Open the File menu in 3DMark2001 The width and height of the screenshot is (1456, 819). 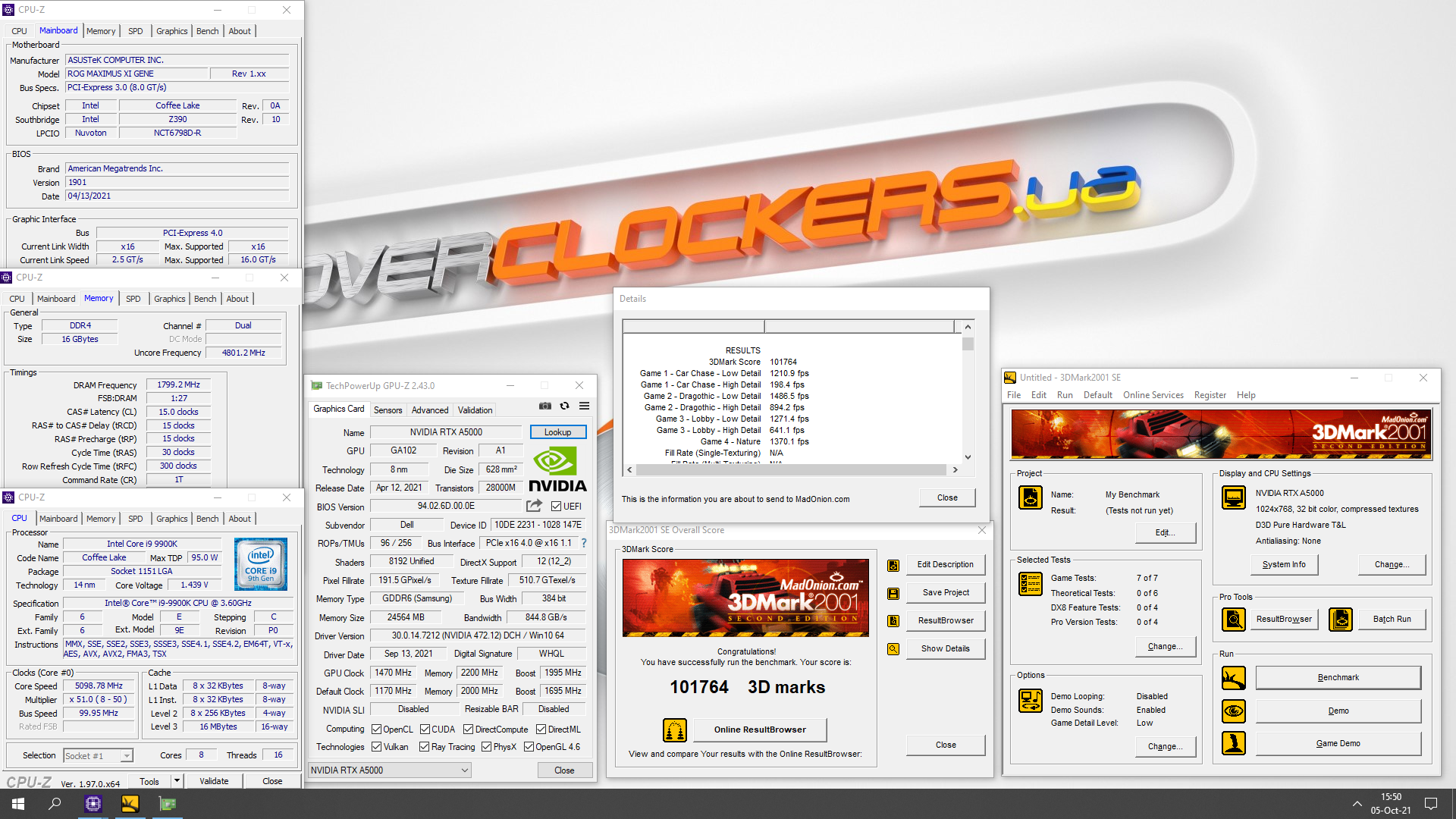[x=1013, y=395]
